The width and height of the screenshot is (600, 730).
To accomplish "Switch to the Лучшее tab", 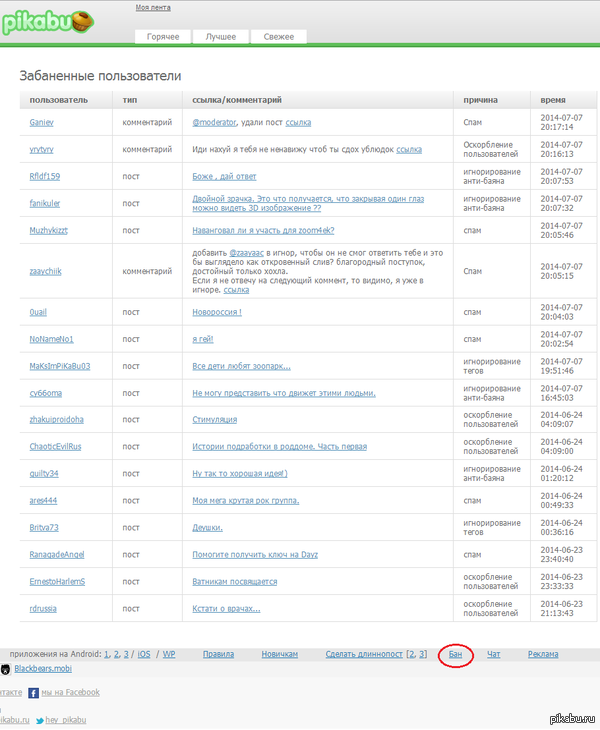I will [221, 37].
